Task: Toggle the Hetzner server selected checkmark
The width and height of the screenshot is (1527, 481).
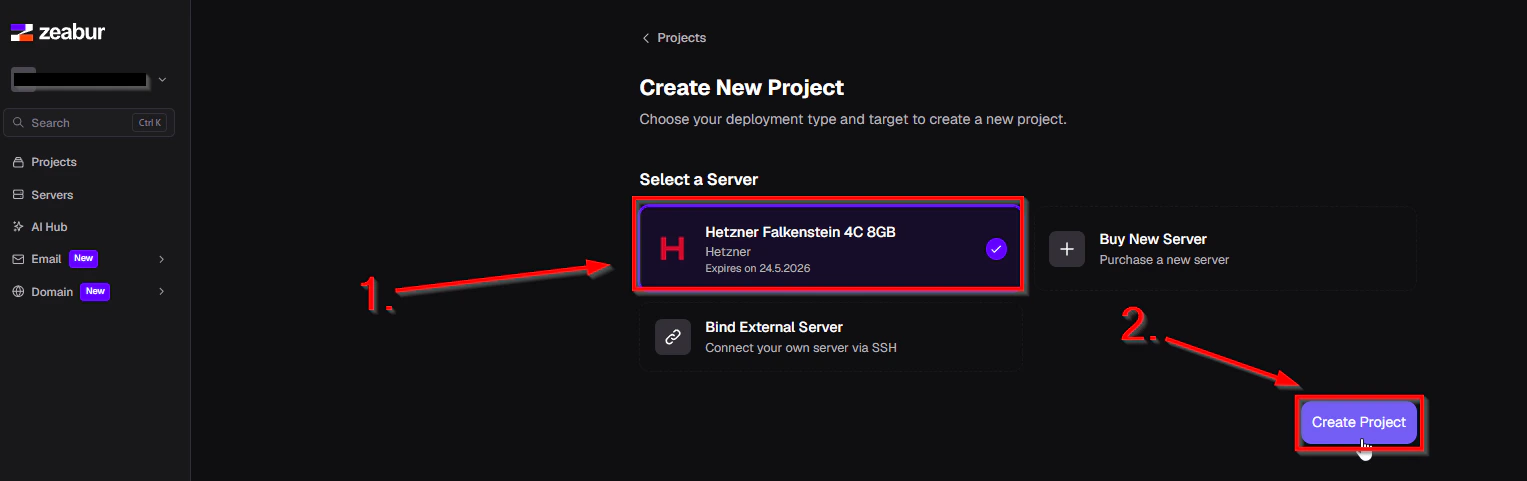Action: coord(996,249)
